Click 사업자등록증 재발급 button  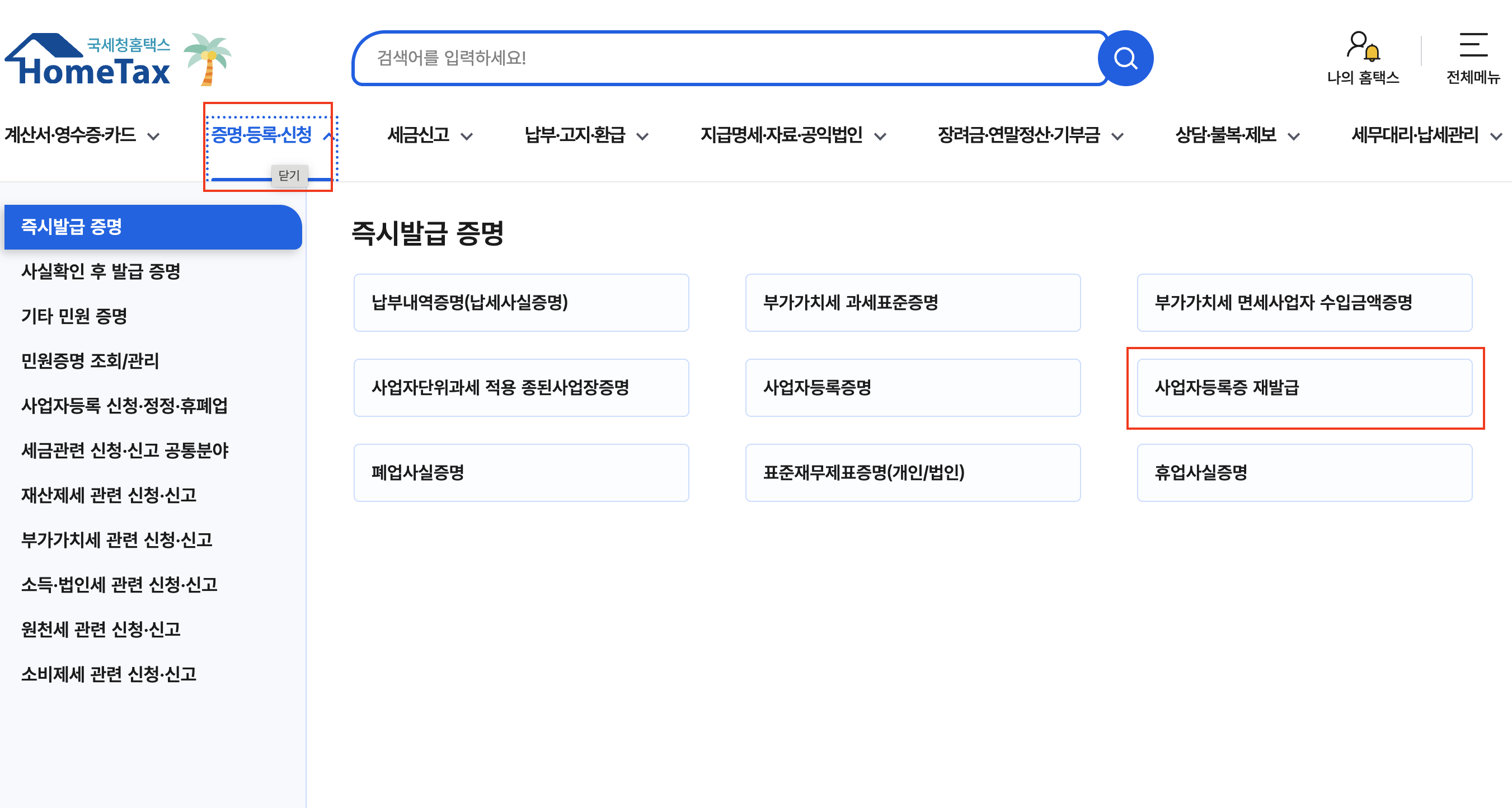pos(1304,388)
